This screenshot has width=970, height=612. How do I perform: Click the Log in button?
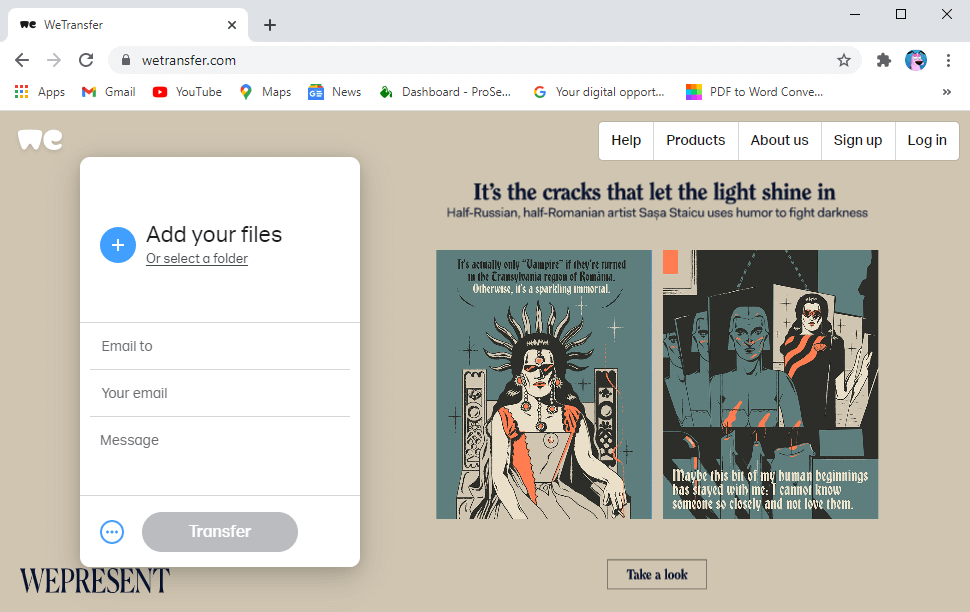(926, 140)
